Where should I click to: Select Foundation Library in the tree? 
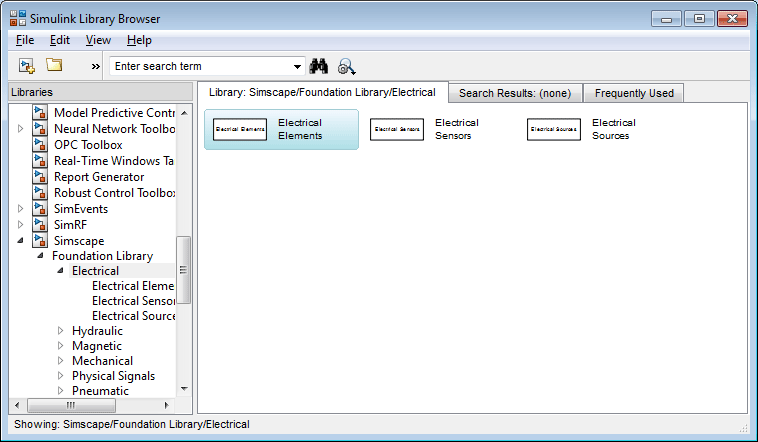point(102,256)
